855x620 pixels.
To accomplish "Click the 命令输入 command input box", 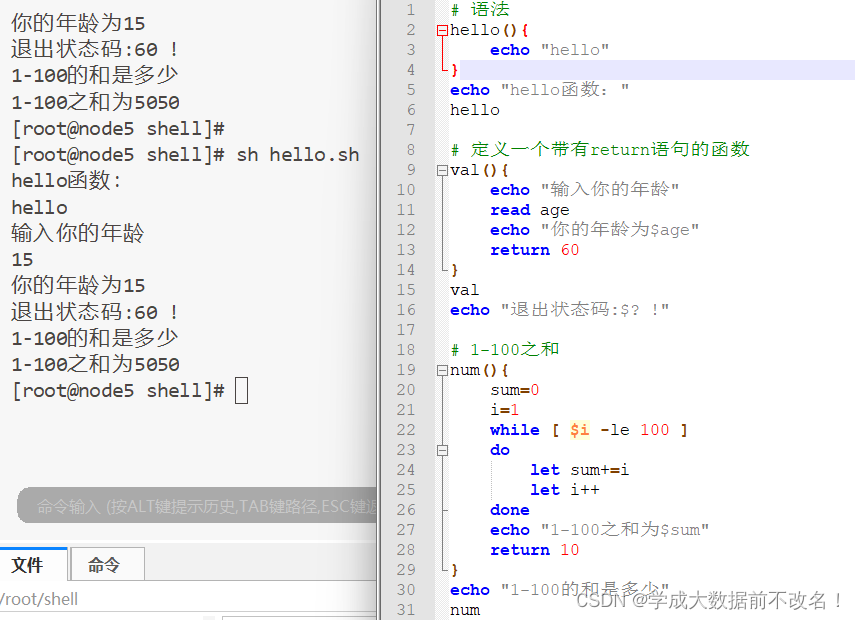I will (x=197, y=505).
